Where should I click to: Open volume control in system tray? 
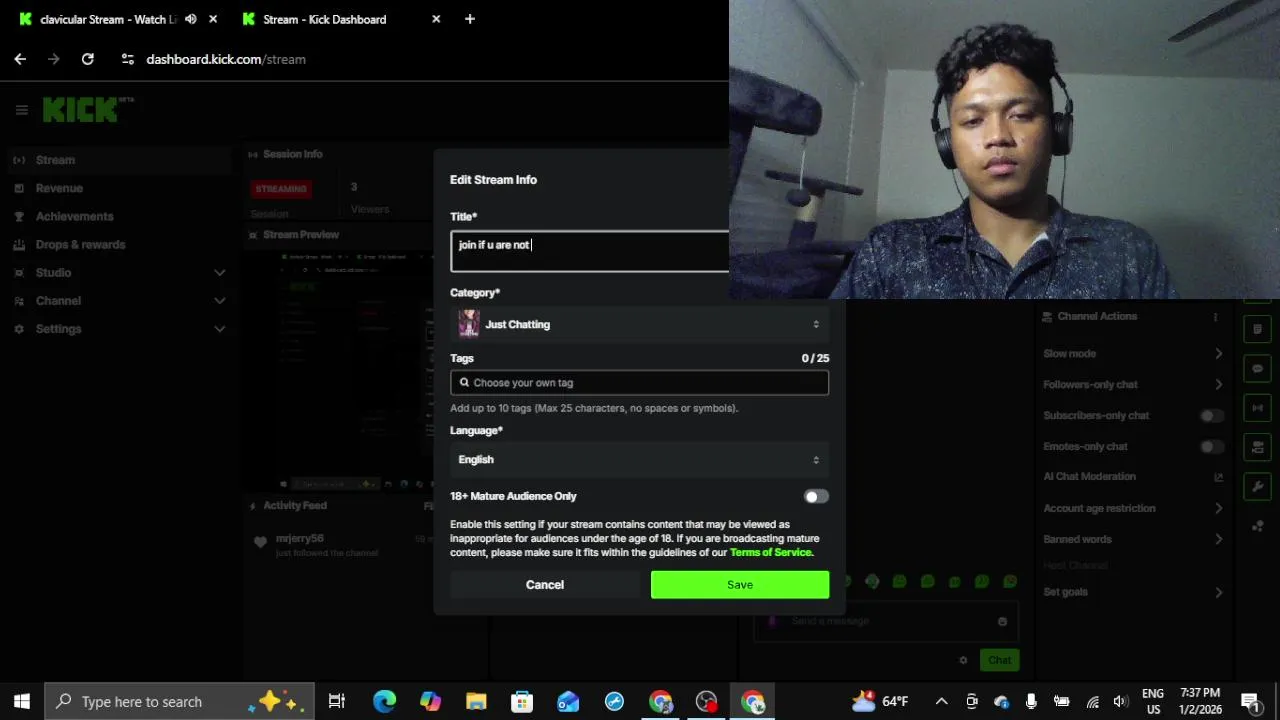coord(1121,701)
